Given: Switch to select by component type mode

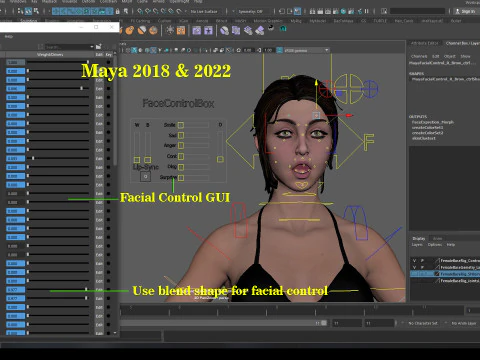Looking at the screenshot, I should pos(36,11).
